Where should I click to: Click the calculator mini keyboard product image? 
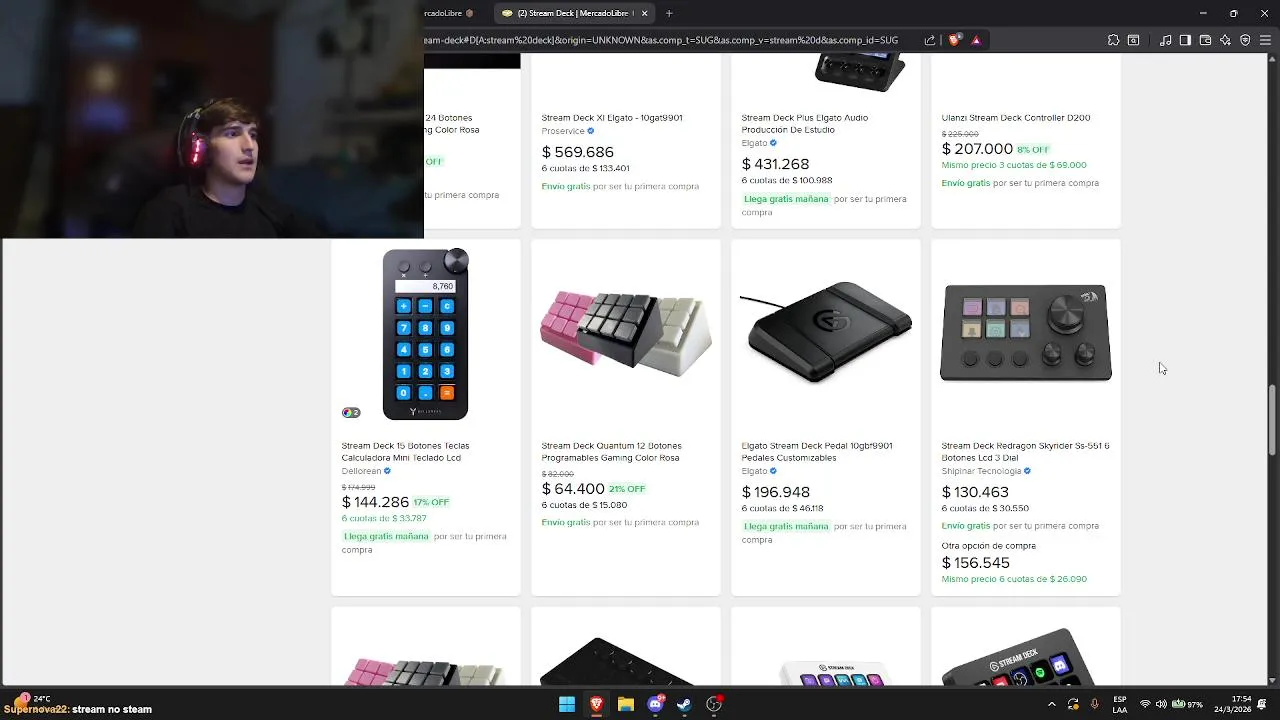425,334
